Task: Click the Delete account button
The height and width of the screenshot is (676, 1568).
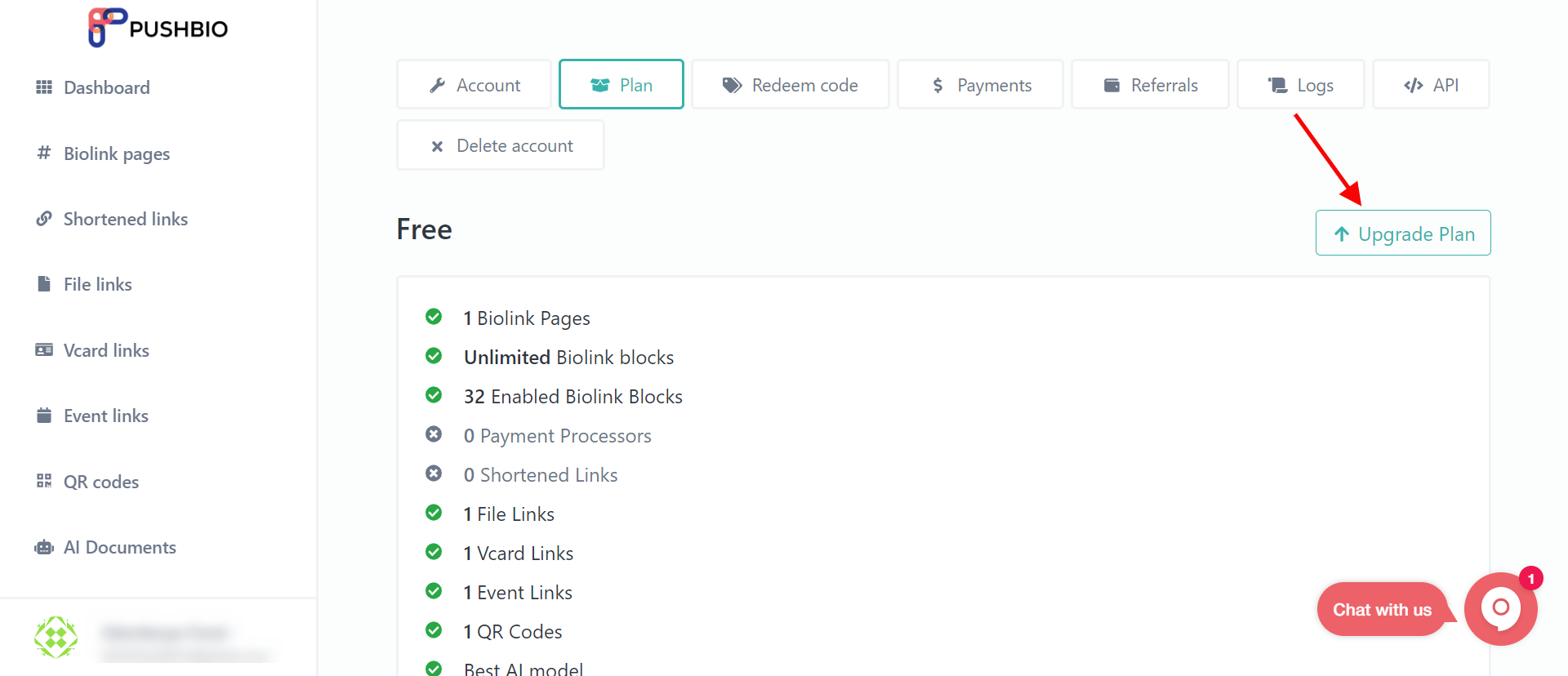Action: coord(501,145)
